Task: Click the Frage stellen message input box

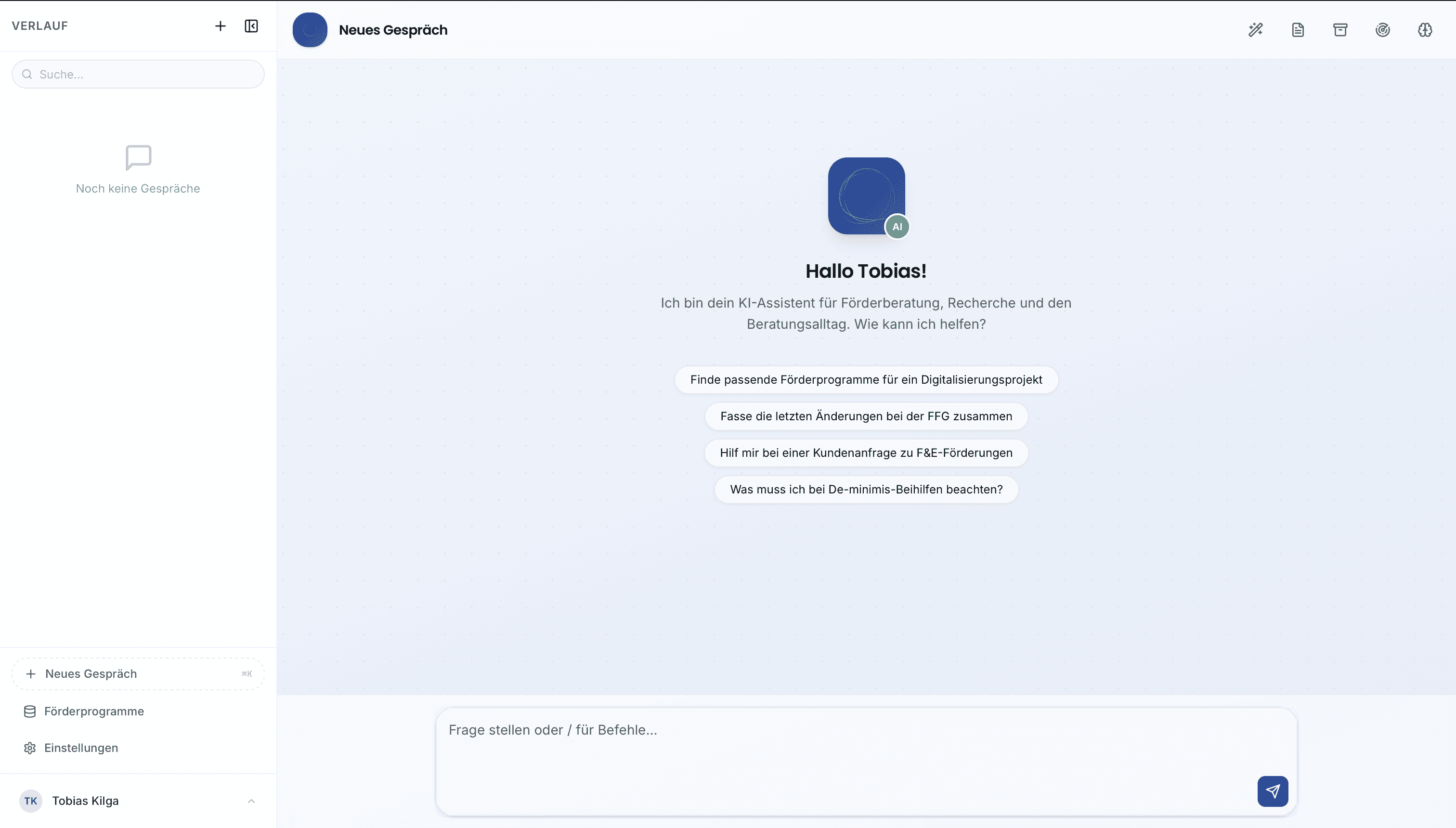Action: [x=866, y=762]
